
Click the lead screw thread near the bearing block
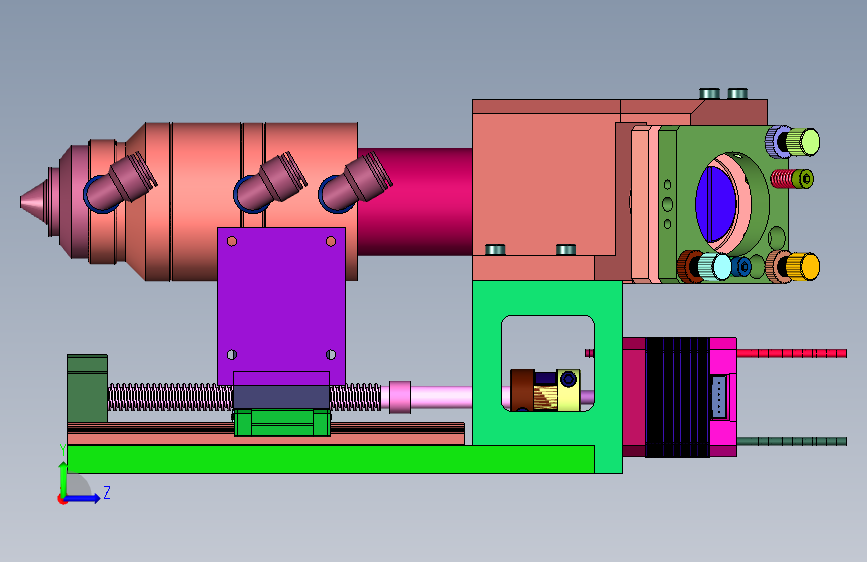coord(170,397)
